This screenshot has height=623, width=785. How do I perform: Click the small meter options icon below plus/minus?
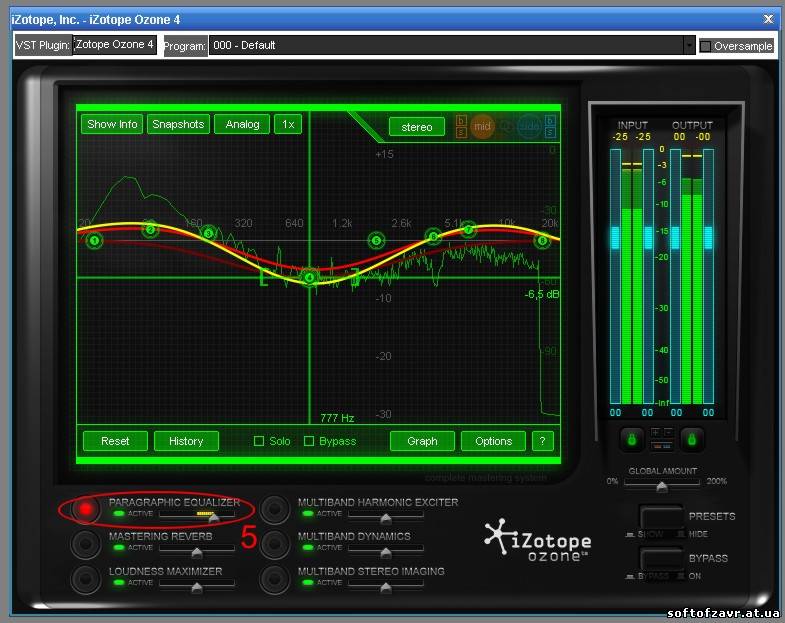[662, 445]
